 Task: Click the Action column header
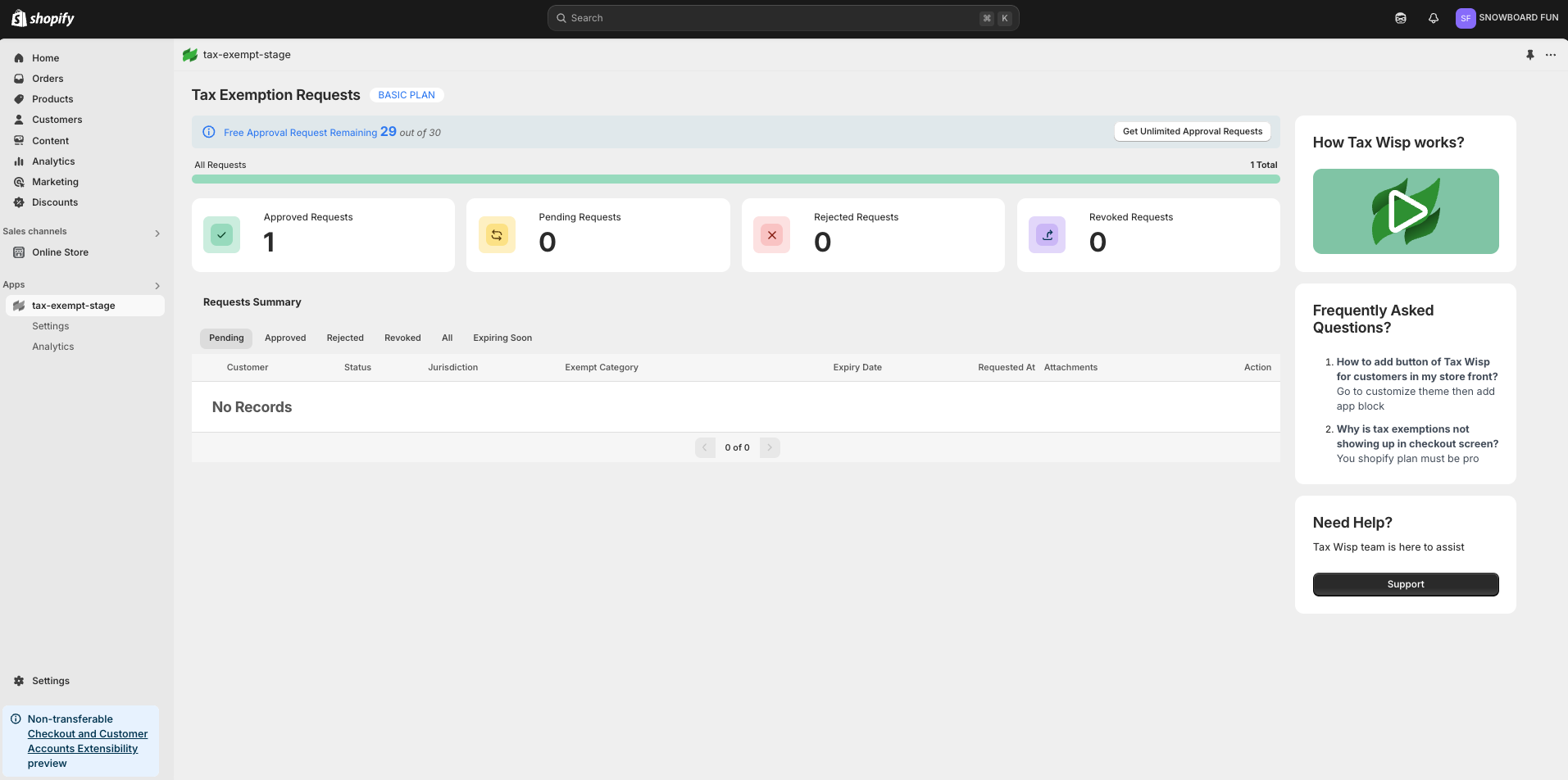1257,367
